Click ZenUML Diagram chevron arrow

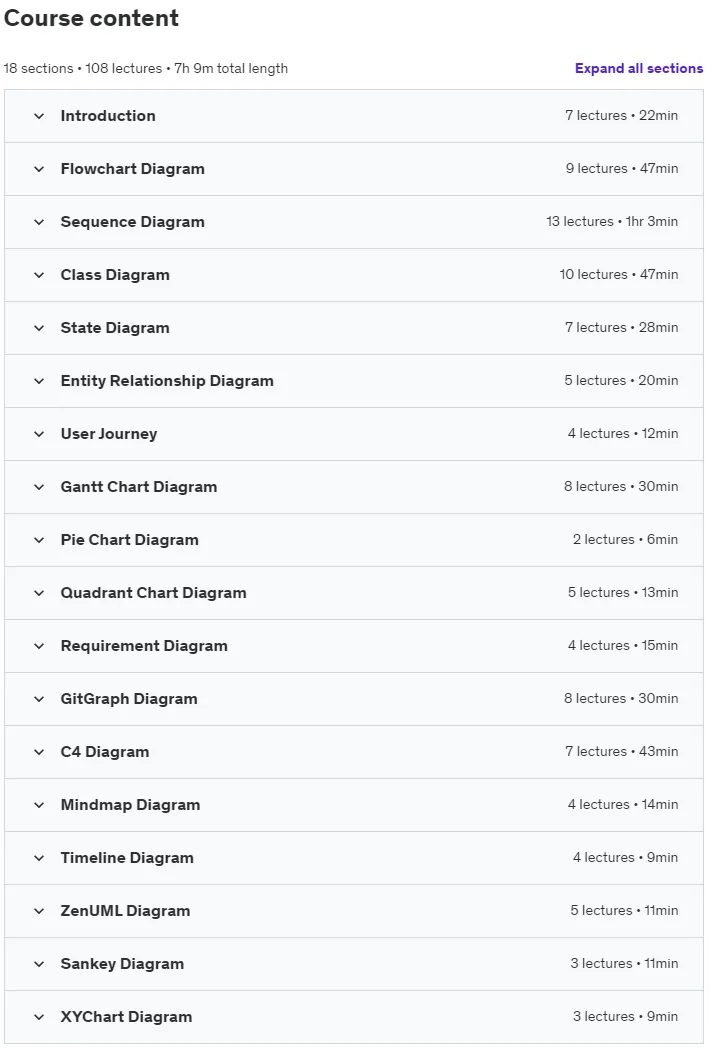pyautogui.click(x=39, y=911)
